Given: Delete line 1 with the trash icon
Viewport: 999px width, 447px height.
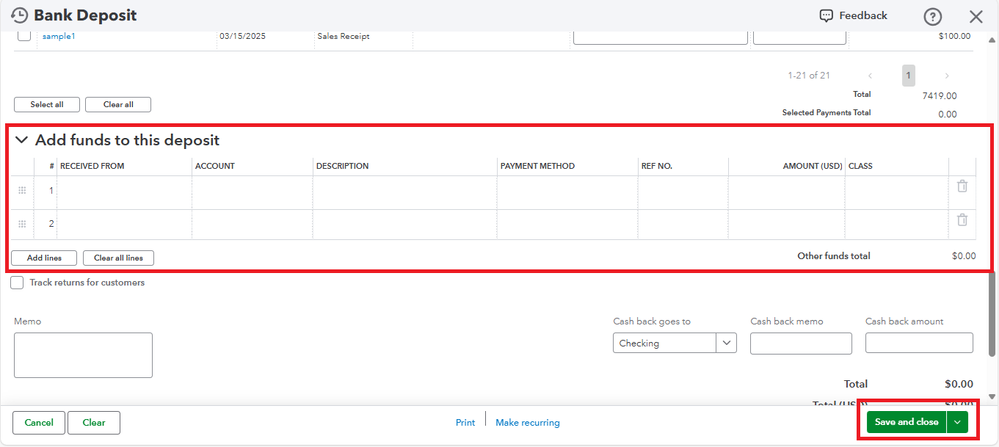Looking at the screenshot, I should click(x=962, y=187).
